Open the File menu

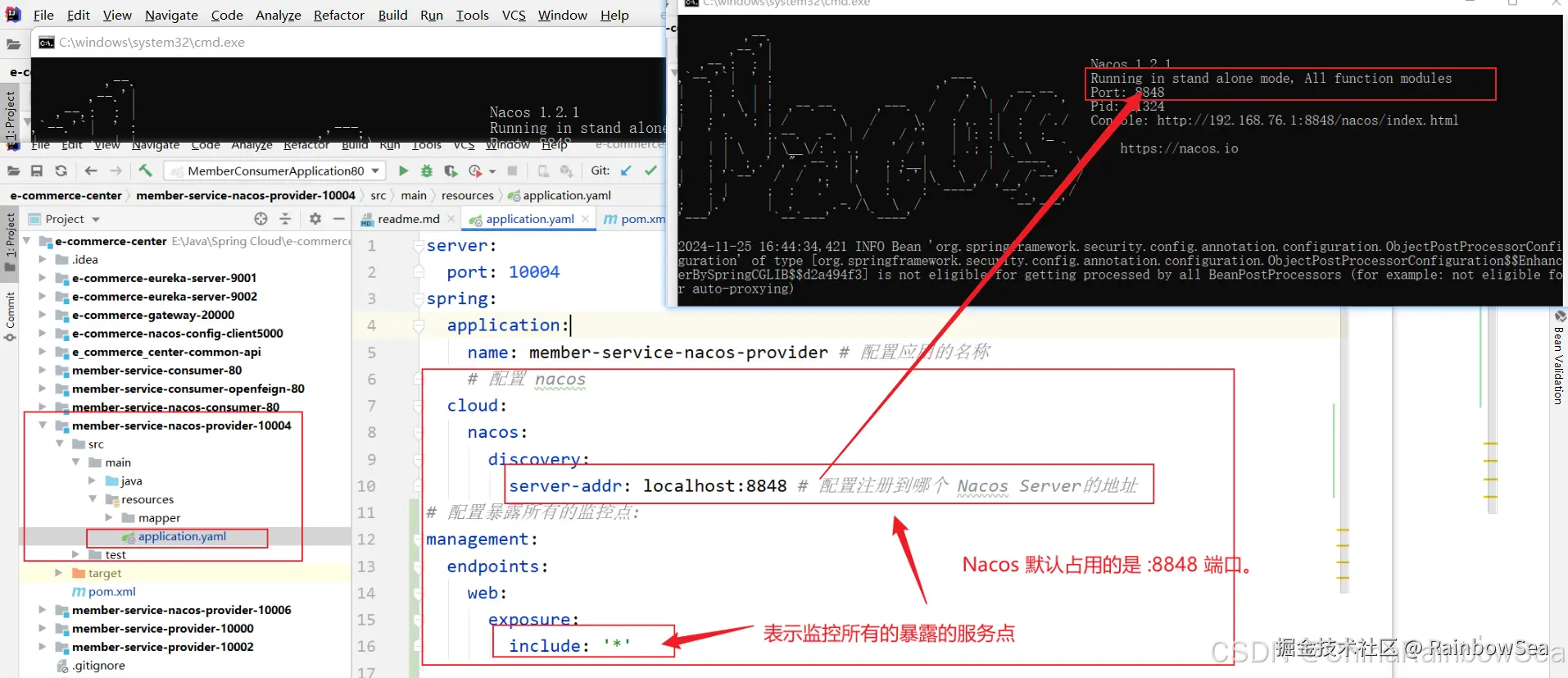tap(43, 15)
